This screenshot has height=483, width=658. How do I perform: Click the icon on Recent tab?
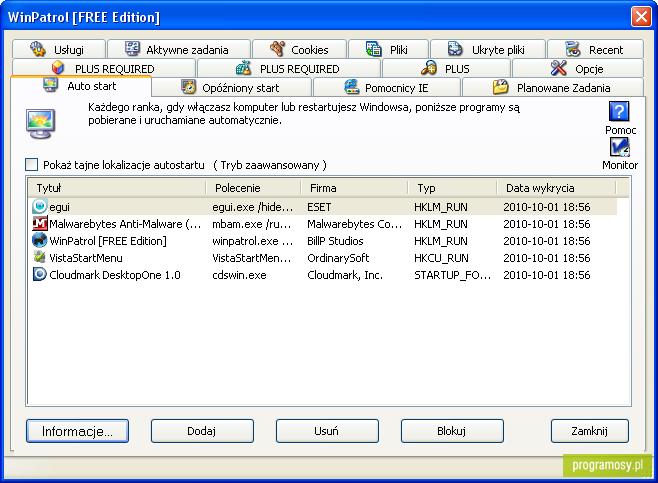pos(572,49)
